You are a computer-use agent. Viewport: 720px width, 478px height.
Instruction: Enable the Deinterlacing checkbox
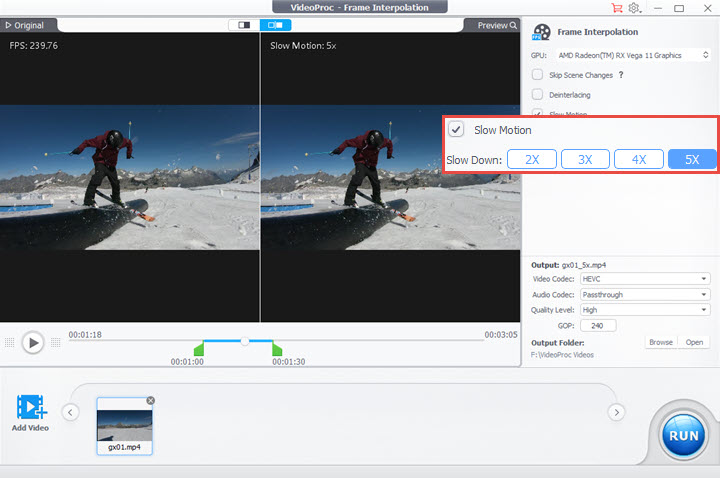538,95
